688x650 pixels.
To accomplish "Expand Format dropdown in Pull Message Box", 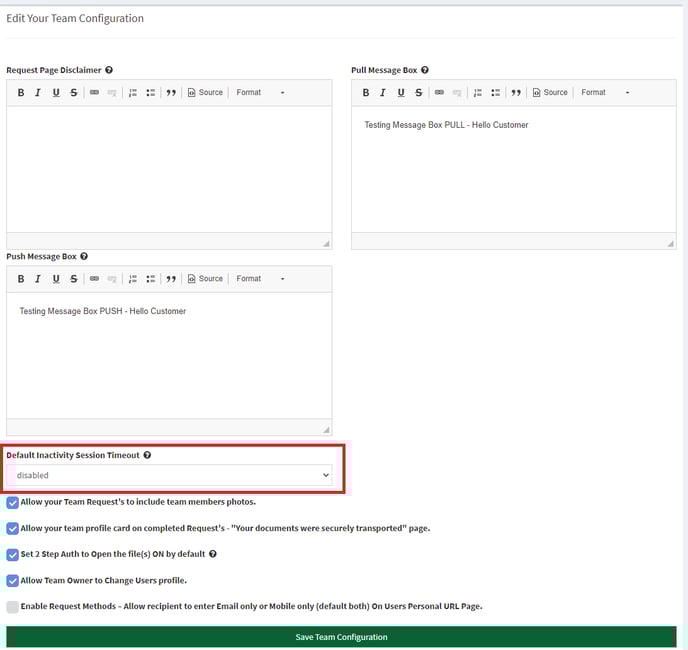I will pos(605,93).
